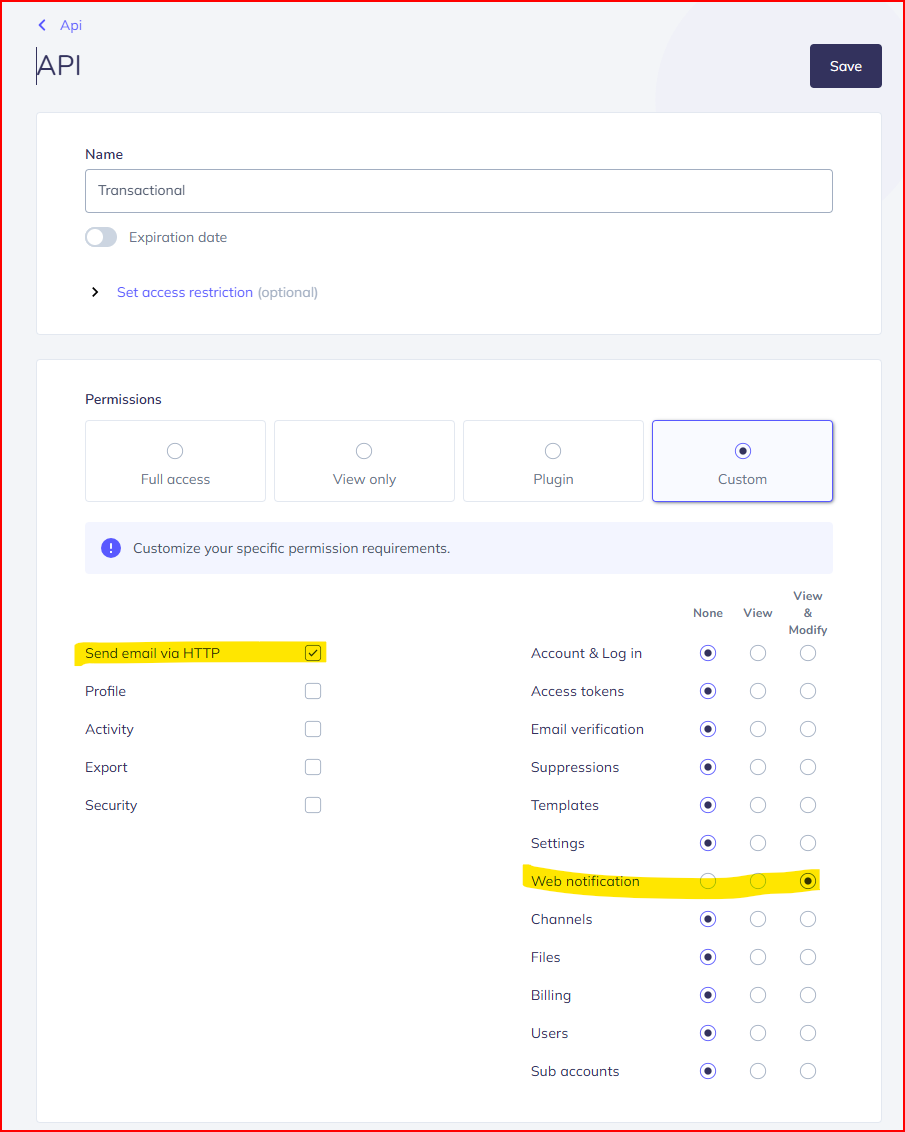The image size is (905, 1132).
Task: Click the blue info icon in customize banner
Action: 111,548
